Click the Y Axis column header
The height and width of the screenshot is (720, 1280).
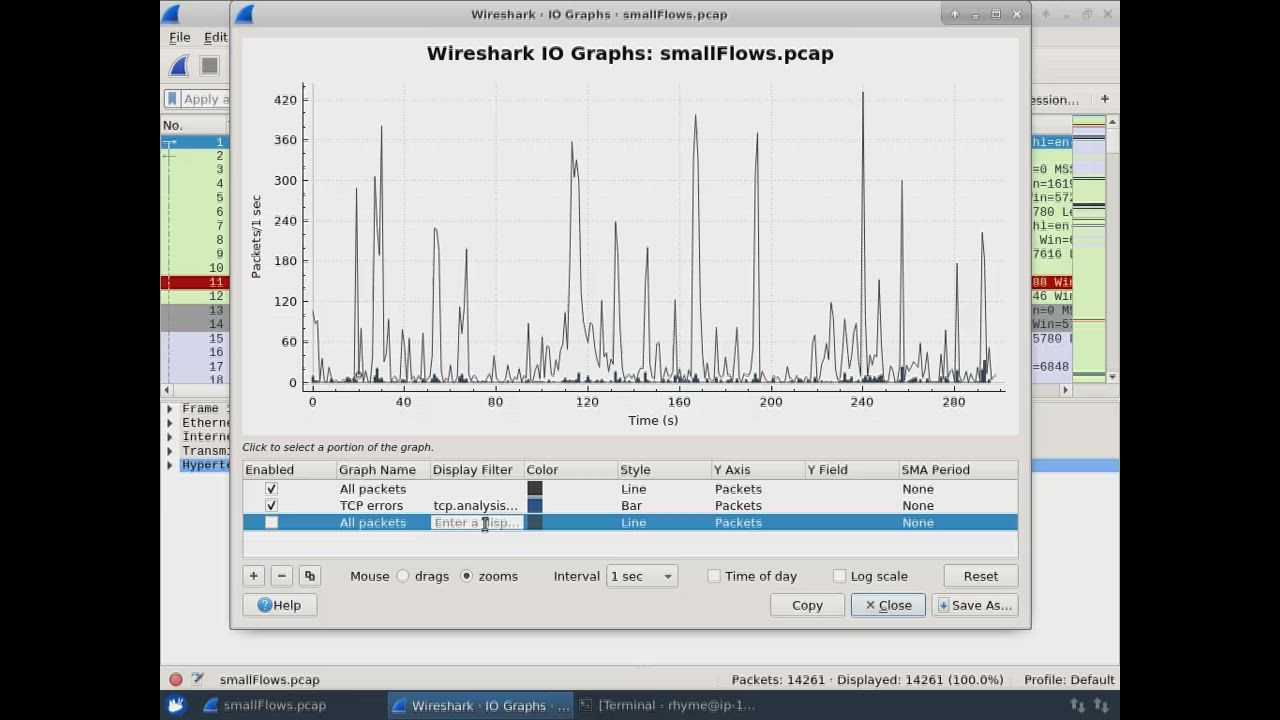758,470
